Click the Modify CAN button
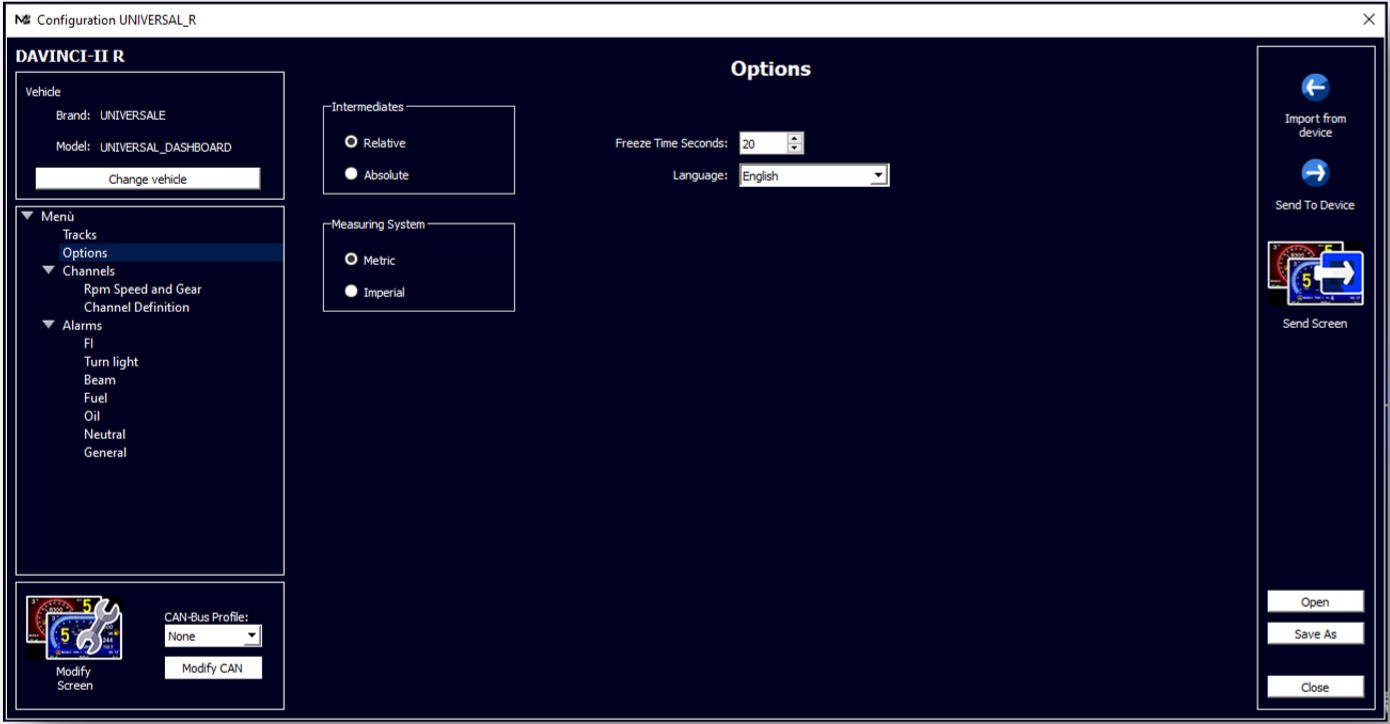The width and height of the screenshot is (1390, 724). 213,668
